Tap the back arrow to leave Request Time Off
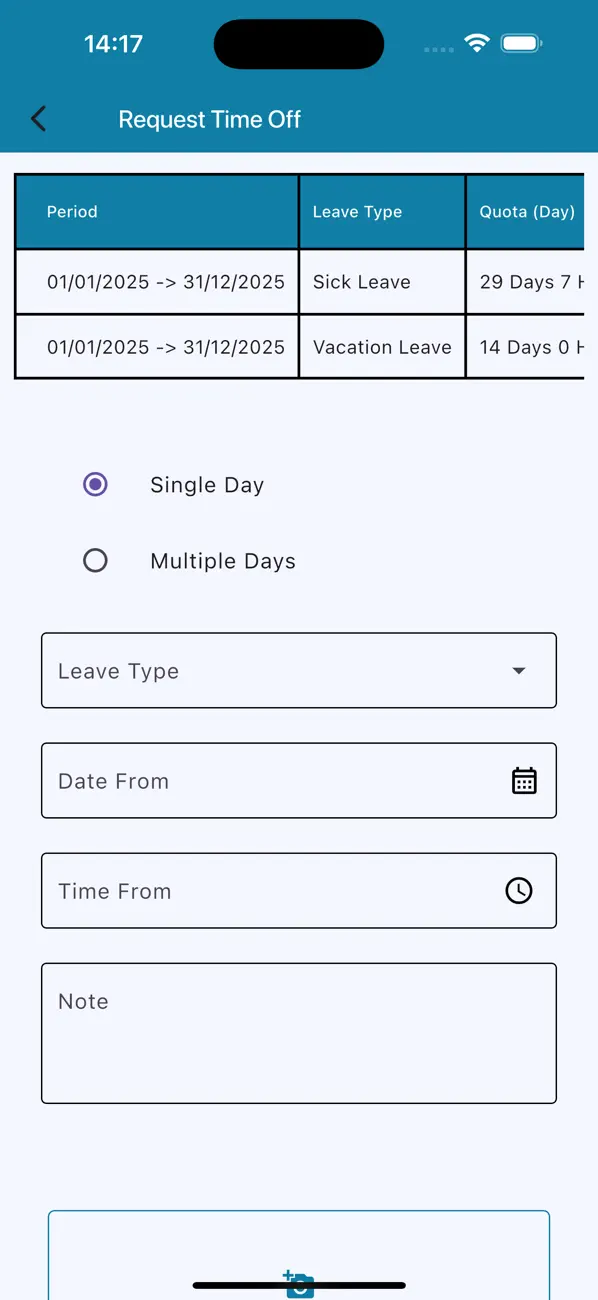598x1300 pixels. (38, 118)
